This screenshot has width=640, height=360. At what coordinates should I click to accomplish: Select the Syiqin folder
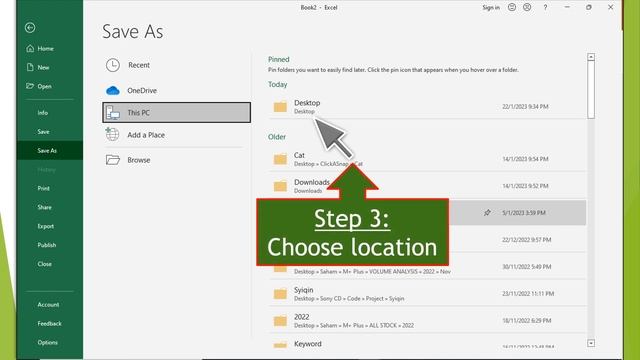point(427,293)
